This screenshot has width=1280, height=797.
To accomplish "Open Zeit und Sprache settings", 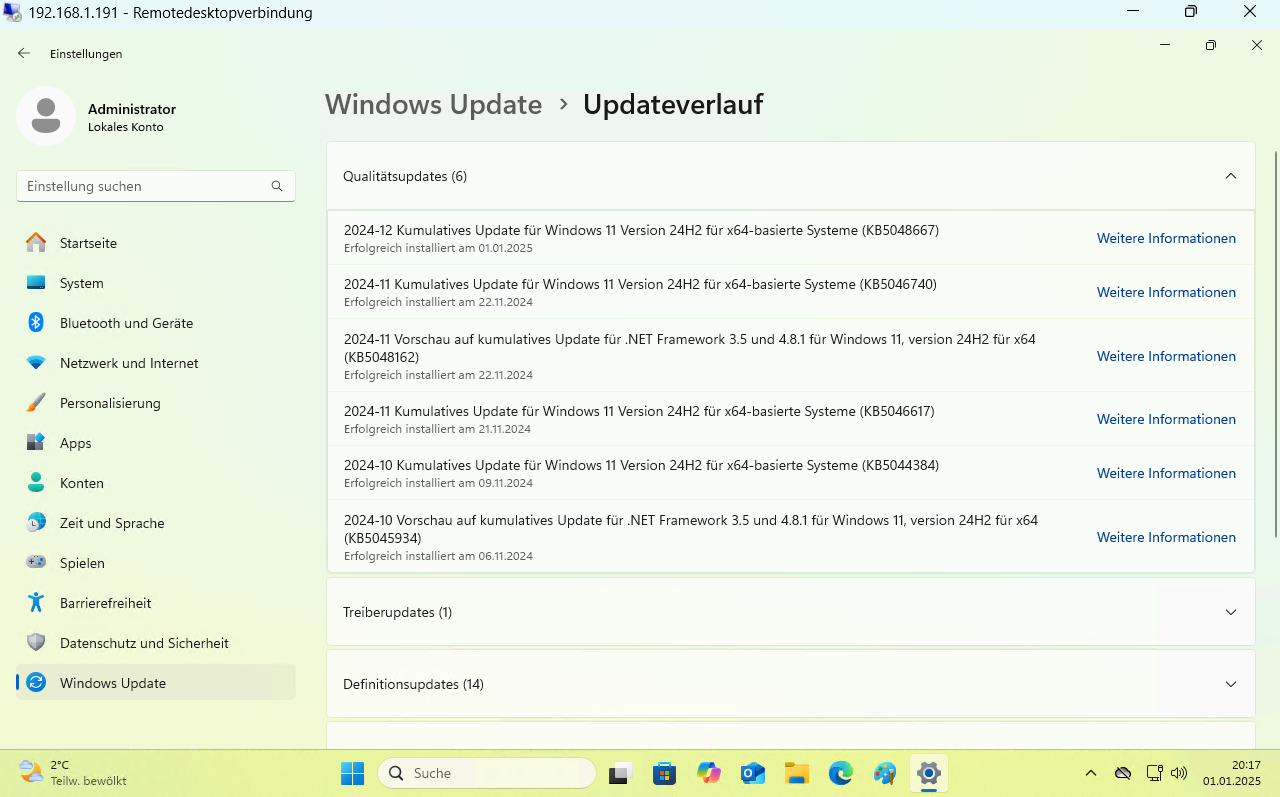I will coord(111,523).
